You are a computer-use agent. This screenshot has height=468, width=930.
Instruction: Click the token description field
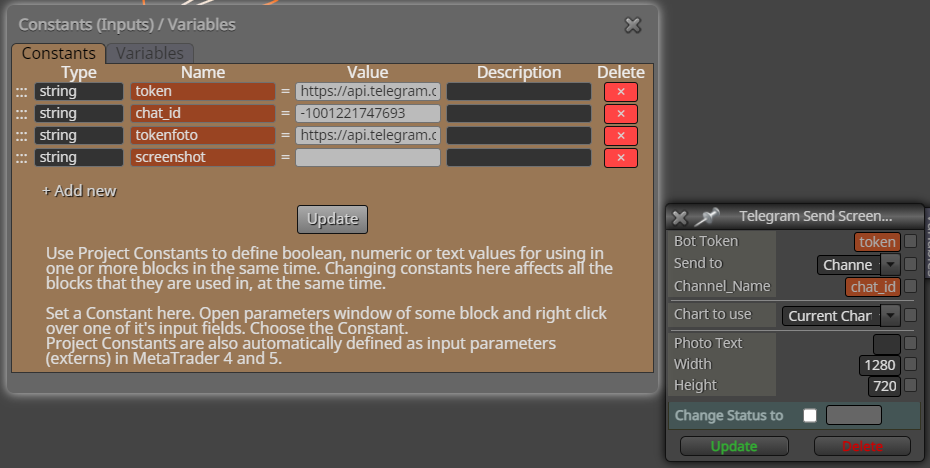(x=519, y=91)
